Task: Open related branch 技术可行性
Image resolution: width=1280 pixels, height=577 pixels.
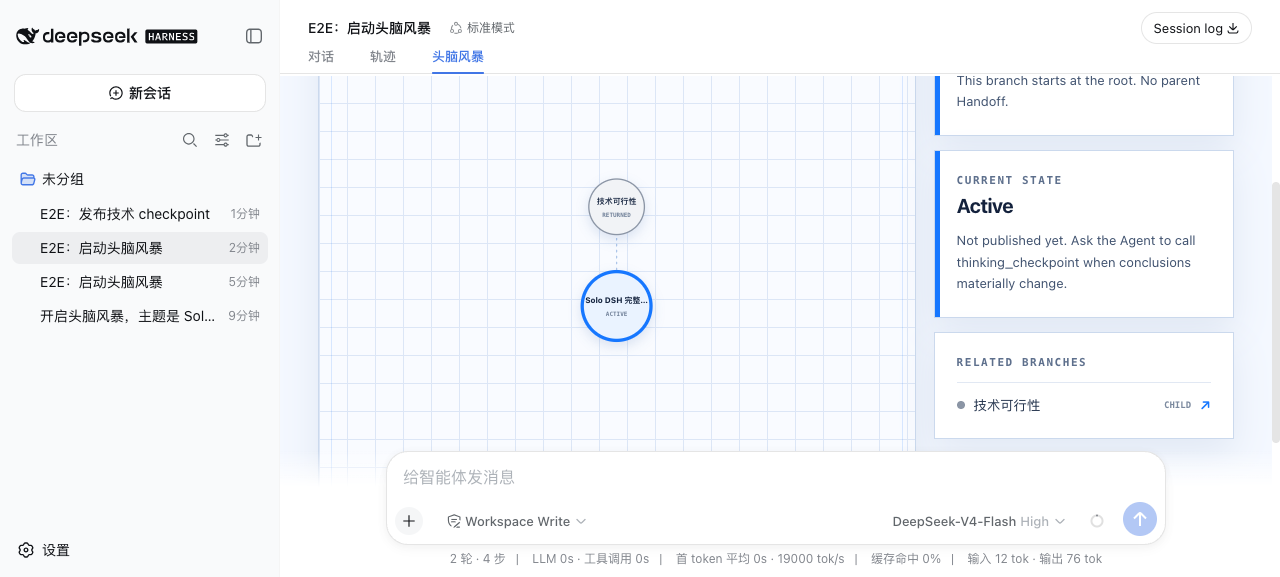Action: coord(1084,405)
